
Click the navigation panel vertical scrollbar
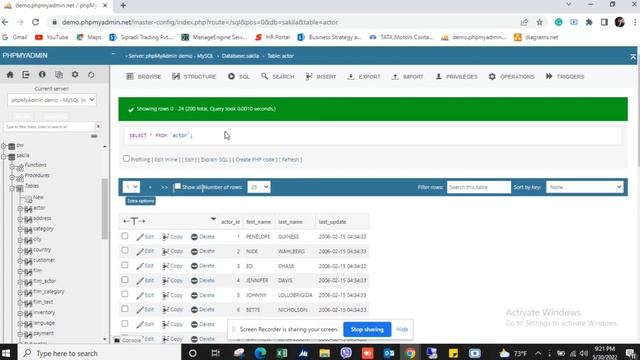(105, 208)
